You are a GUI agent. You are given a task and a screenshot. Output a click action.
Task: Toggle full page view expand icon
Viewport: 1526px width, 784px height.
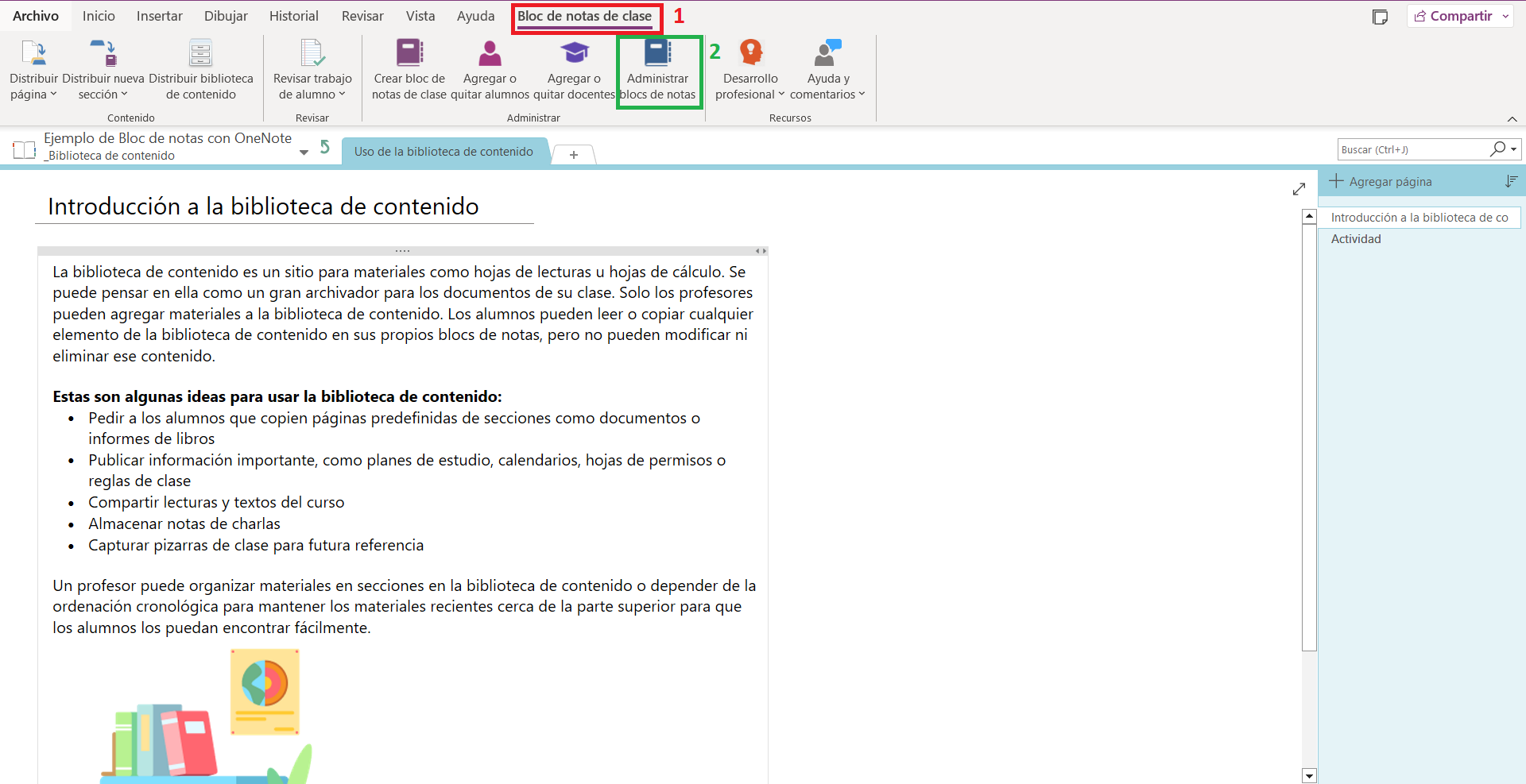(x=1299, y=189)
